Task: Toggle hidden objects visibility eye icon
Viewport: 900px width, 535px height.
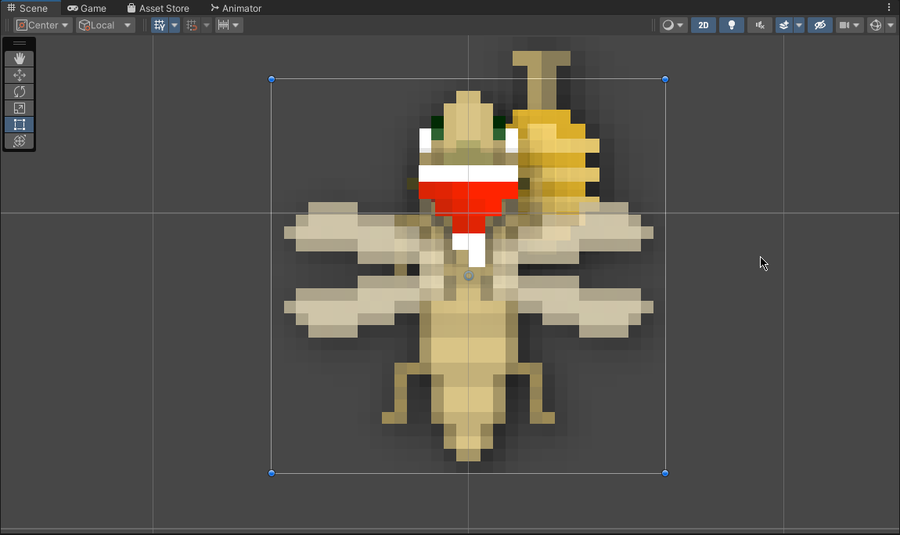Action: (x=820, y=25)
